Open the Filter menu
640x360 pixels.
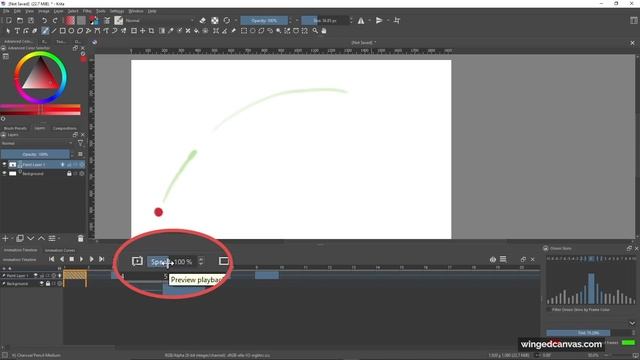(87, 11)
